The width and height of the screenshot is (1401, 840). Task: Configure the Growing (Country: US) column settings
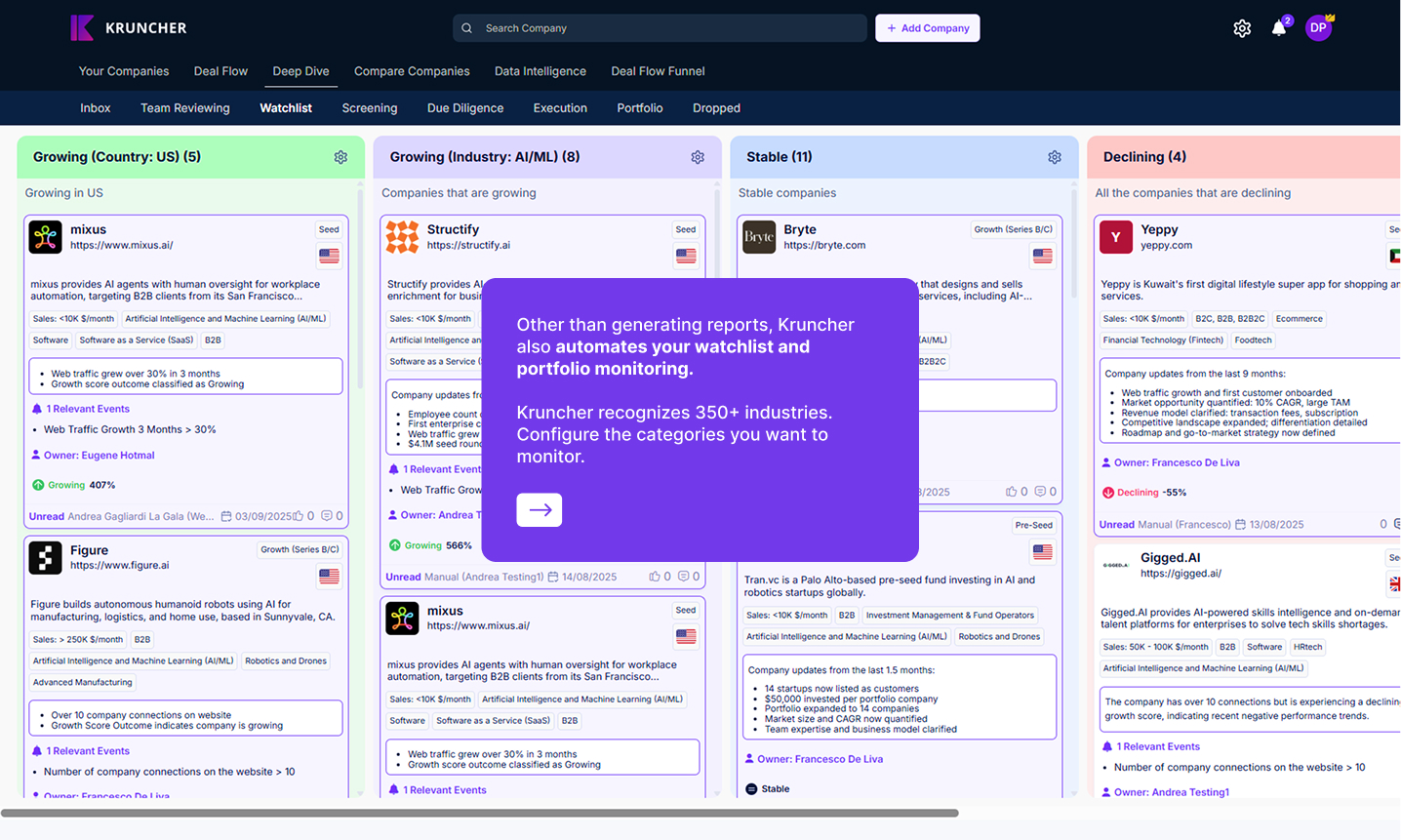[x=340, y=157]
